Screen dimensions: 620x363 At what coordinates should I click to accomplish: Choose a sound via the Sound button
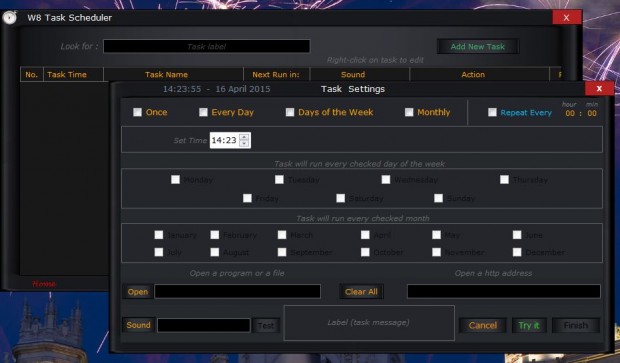(x=138, y=325)
